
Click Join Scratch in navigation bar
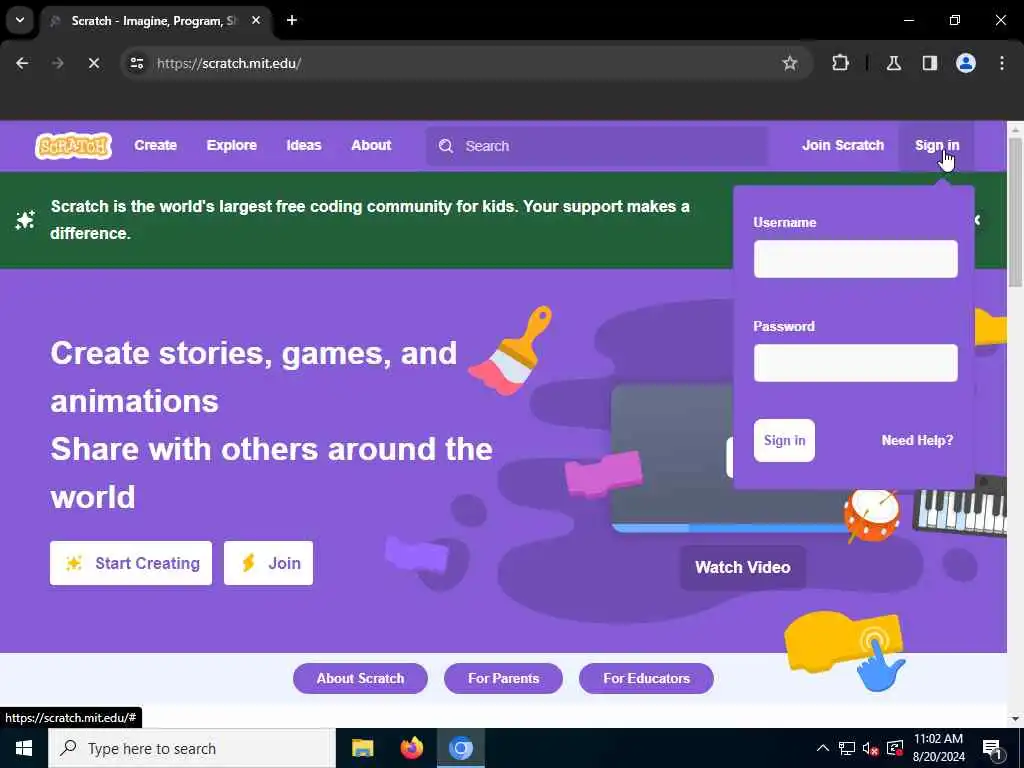point(842,145)
